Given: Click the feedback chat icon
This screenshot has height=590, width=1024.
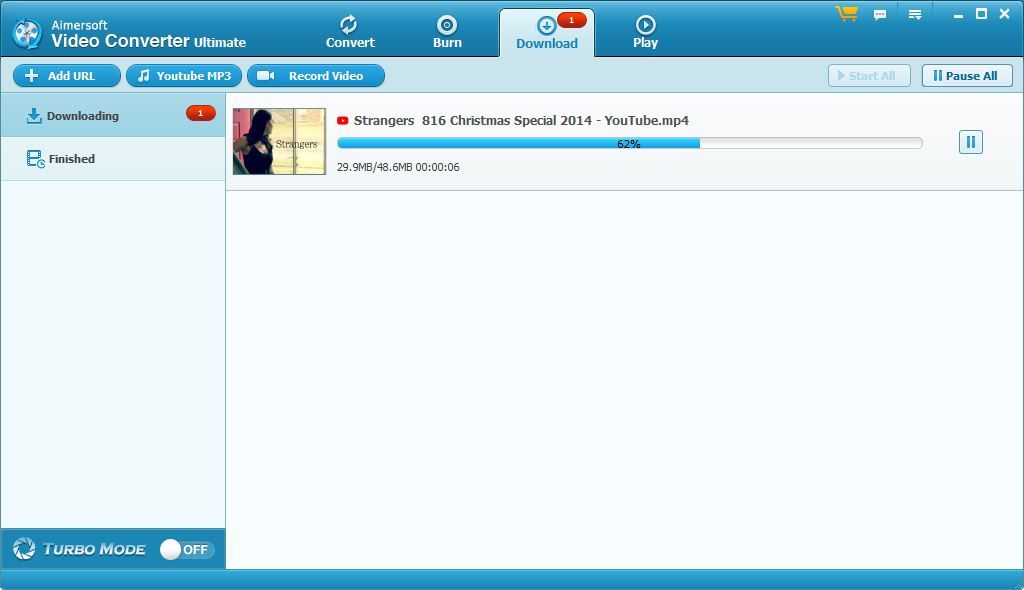Looking at the screenshot, I should [881, 14].
